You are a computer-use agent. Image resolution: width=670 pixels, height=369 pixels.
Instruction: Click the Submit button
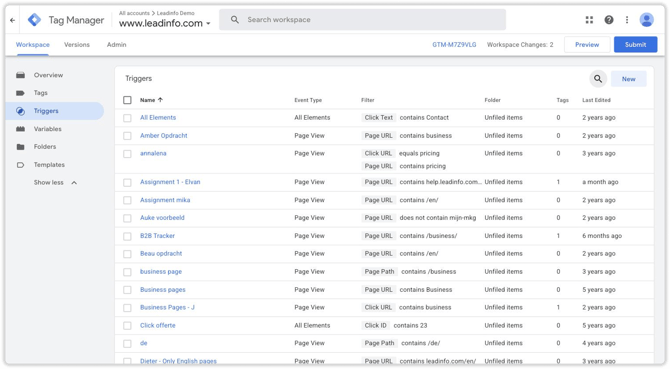635,44
